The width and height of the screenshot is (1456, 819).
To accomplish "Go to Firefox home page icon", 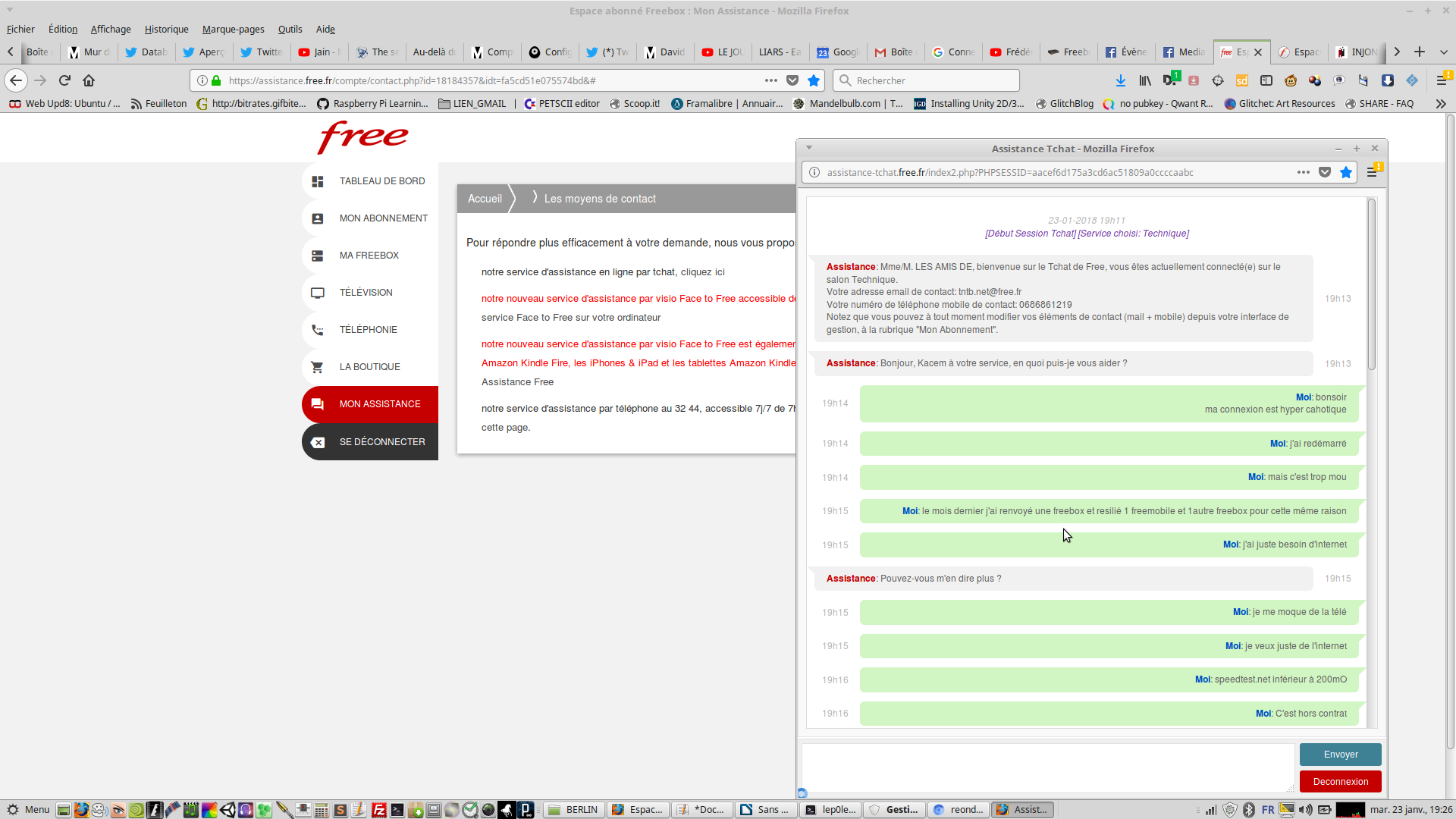I will (89, 80).
